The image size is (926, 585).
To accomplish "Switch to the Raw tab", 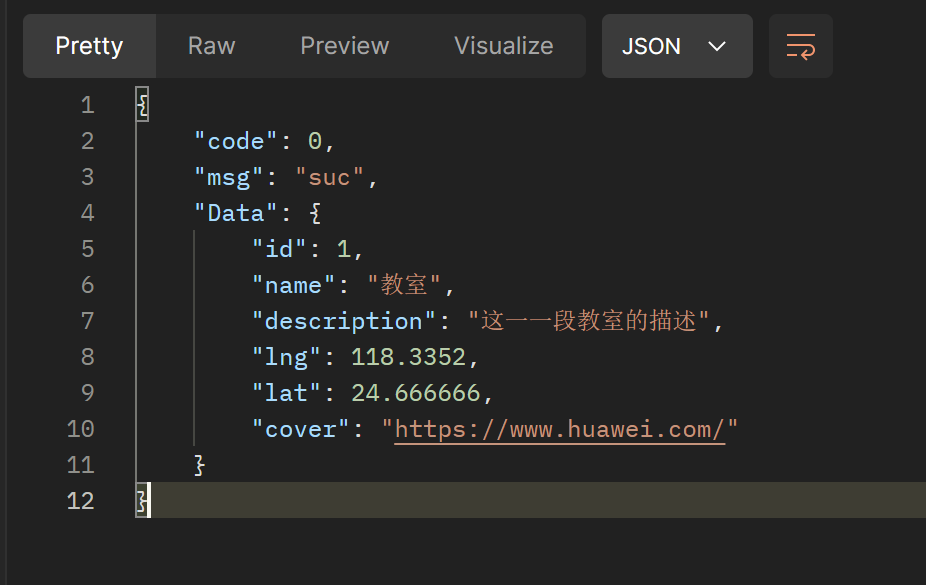I will (210, 45).
